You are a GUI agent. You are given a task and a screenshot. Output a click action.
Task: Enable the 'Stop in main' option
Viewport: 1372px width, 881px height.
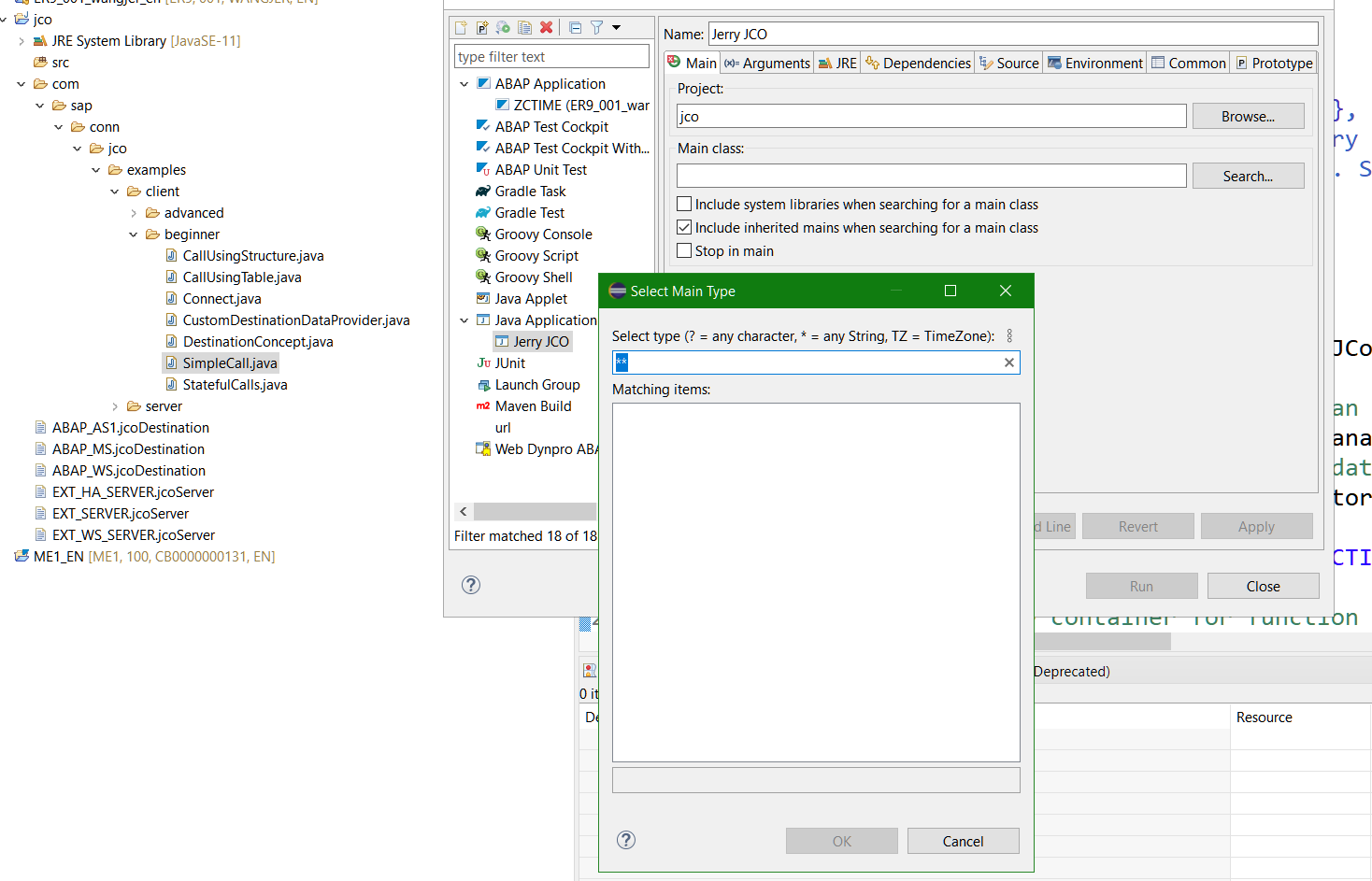pyautogui.click(x=684, y=250)
